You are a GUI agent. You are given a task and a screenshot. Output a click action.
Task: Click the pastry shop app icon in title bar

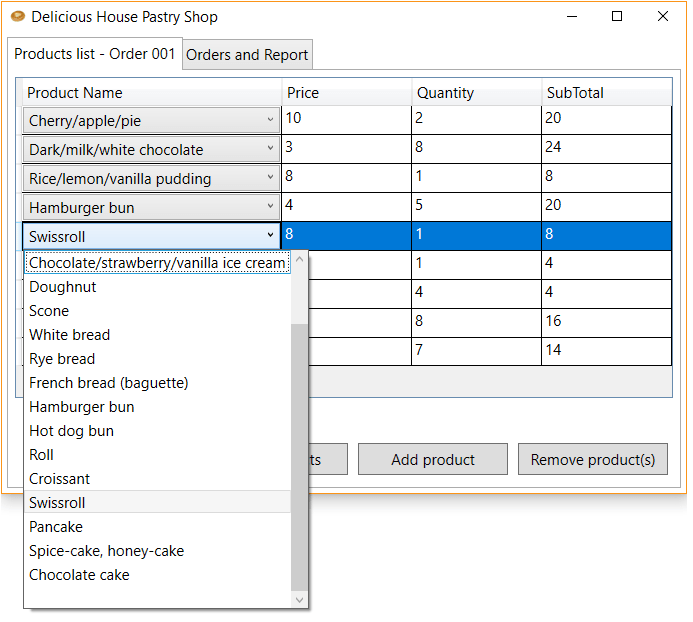(x=17, y=17)
